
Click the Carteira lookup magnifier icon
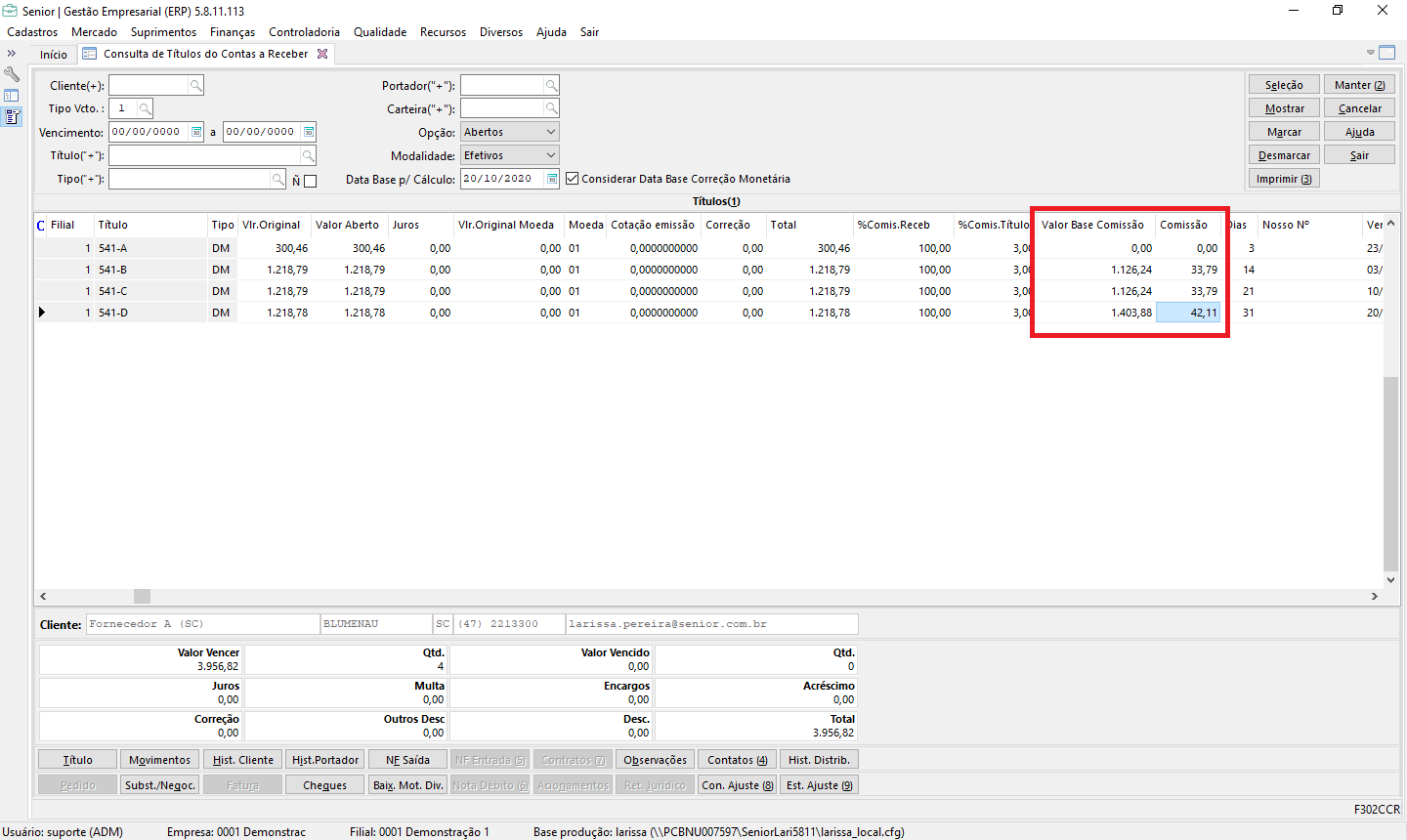pos(551,108)
